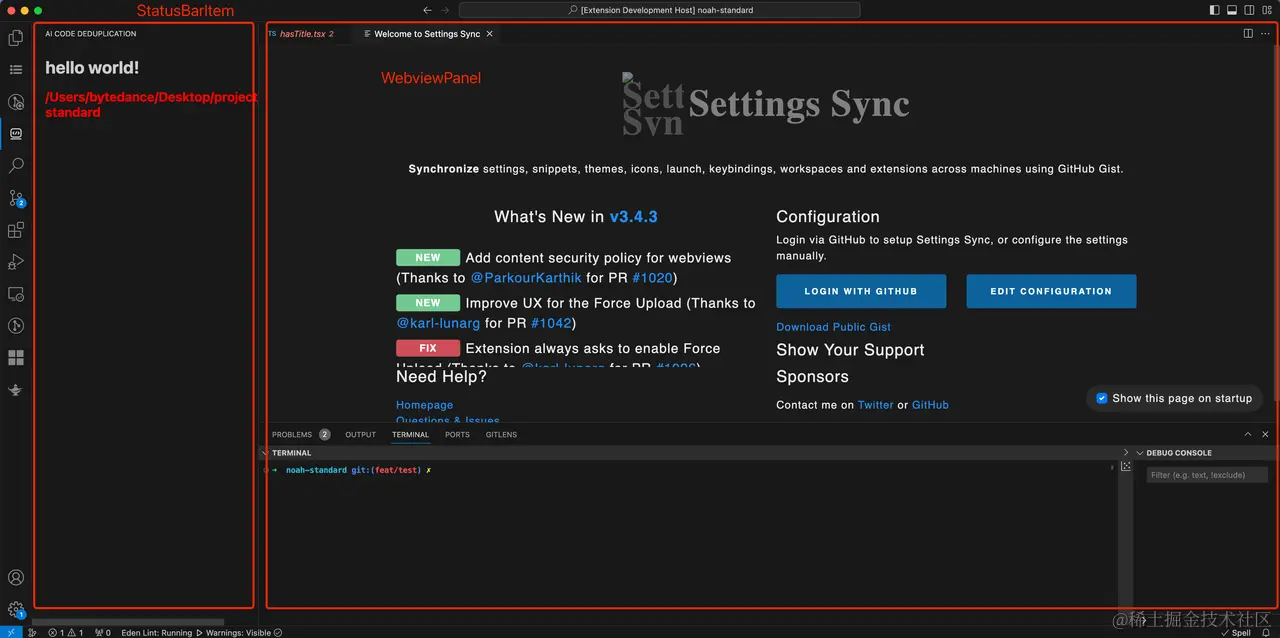Open the Homepage help link
The image size is (1280, 638).
point(424,405)
